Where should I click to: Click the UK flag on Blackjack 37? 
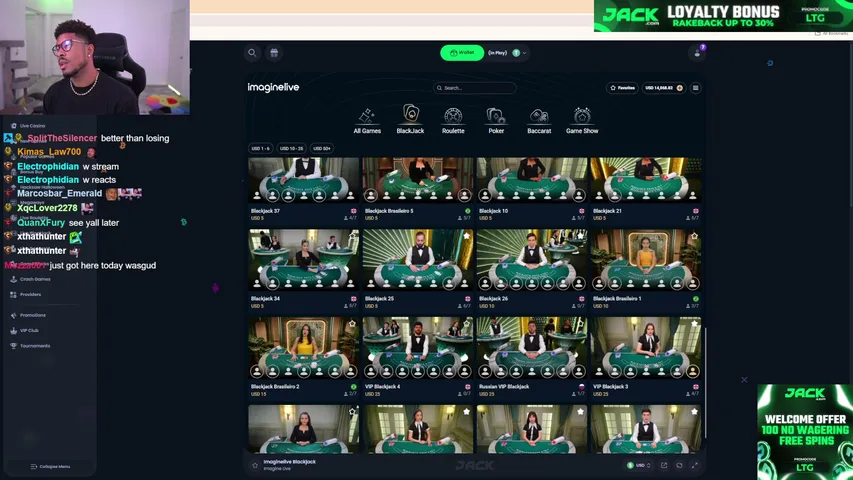pos(354,211)
